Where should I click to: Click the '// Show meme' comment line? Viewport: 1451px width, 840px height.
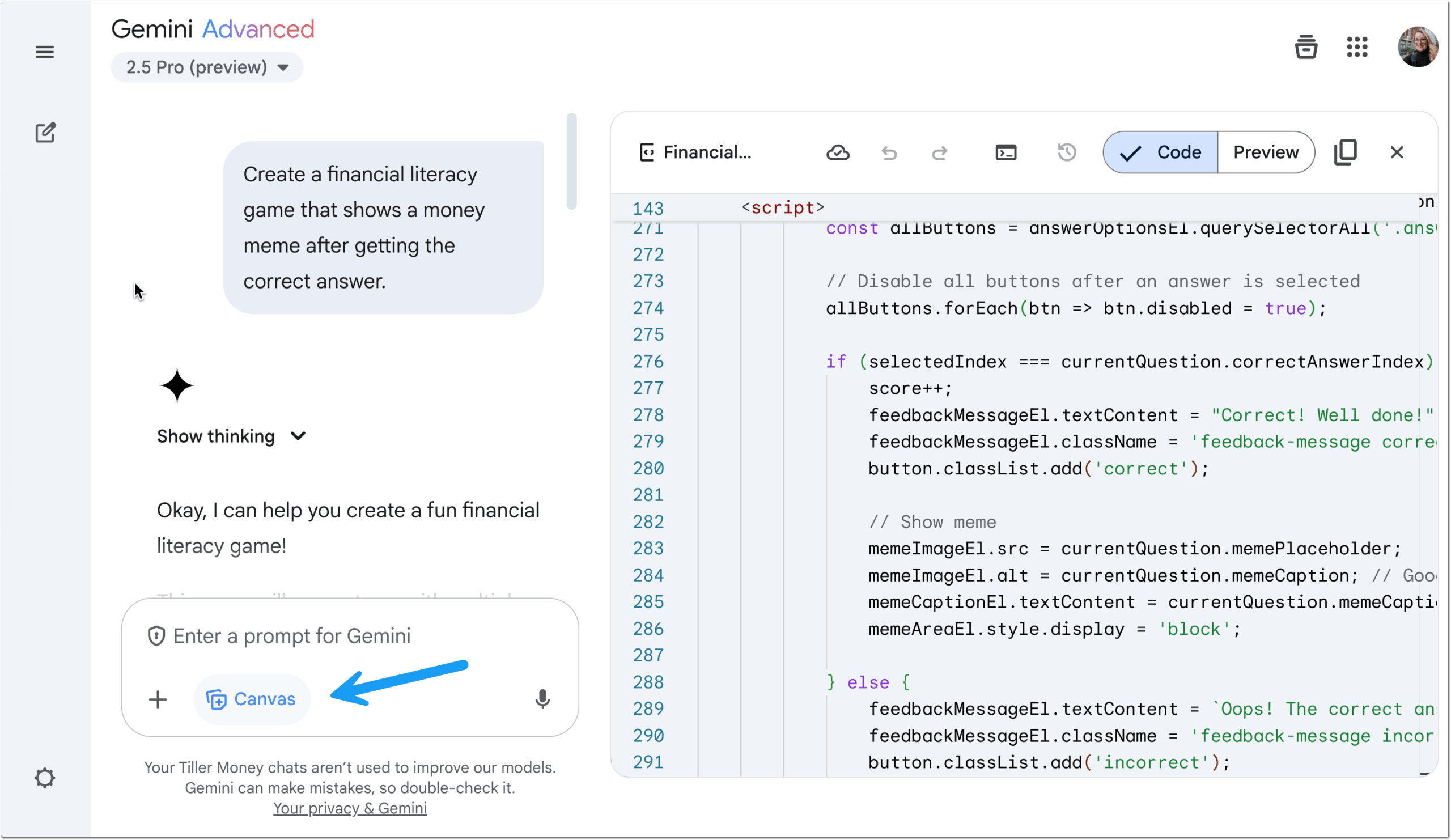coord(932,522)
